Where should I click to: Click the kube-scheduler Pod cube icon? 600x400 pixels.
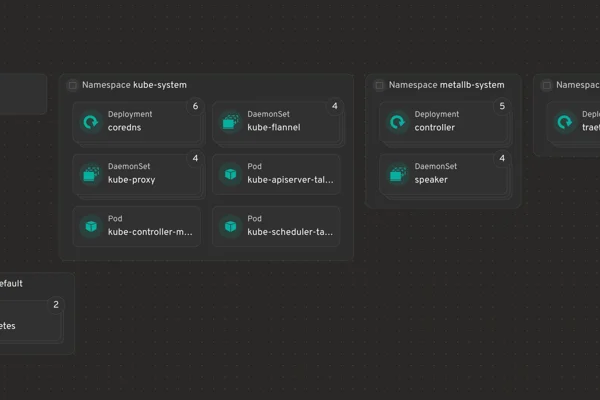coord(230,227)
